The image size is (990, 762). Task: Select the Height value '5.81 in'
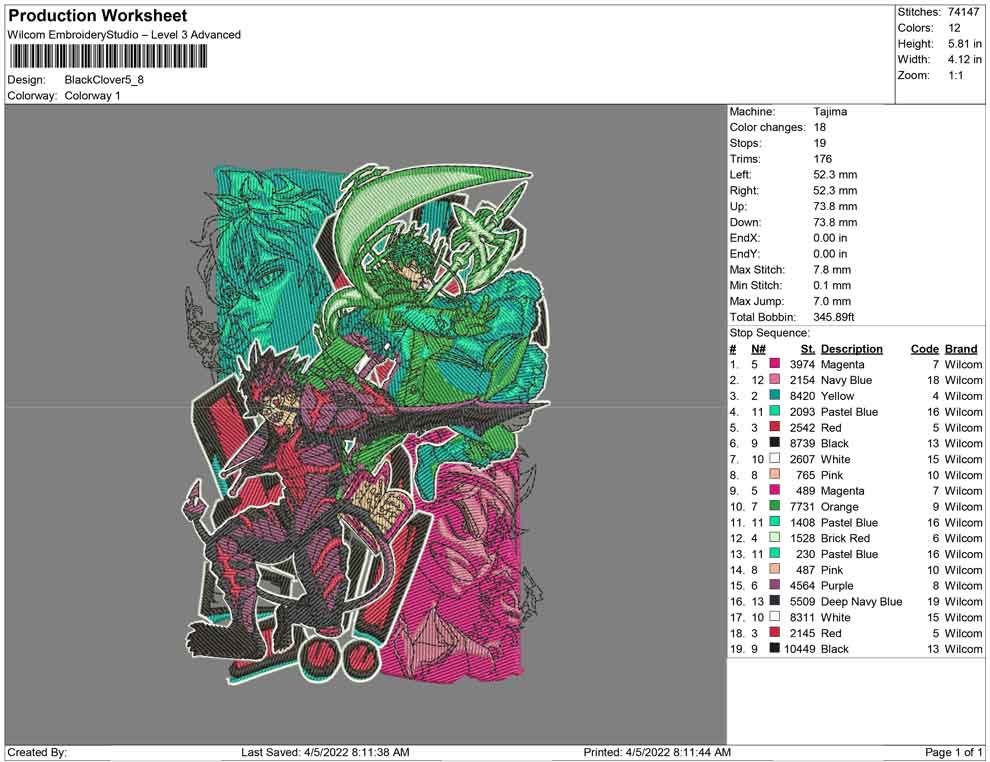coord(965,44)
